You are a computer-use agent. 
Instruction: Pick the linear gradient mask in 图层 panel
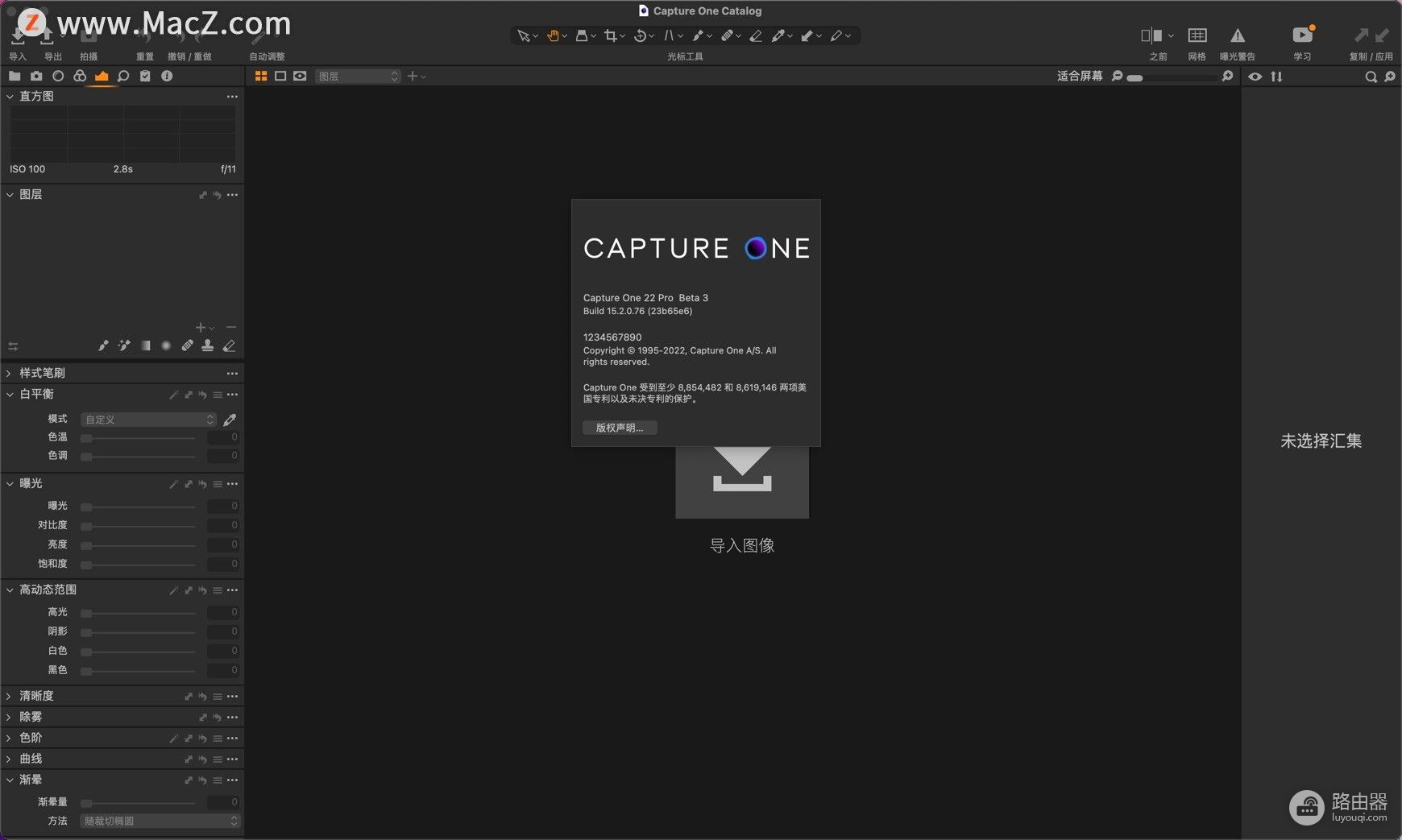tap(145, 346)
